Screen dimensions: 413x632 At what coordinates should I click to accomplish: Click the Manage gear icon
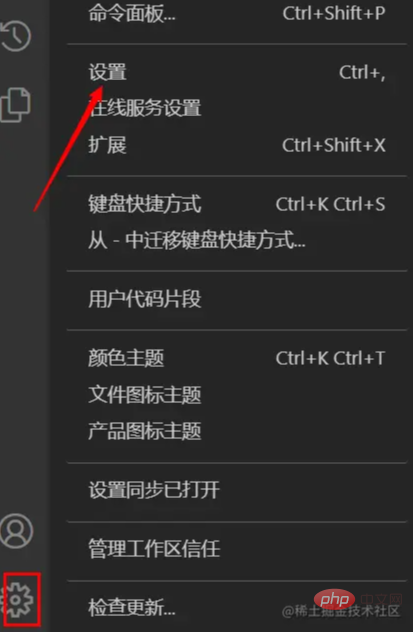(x=20, y=599)
